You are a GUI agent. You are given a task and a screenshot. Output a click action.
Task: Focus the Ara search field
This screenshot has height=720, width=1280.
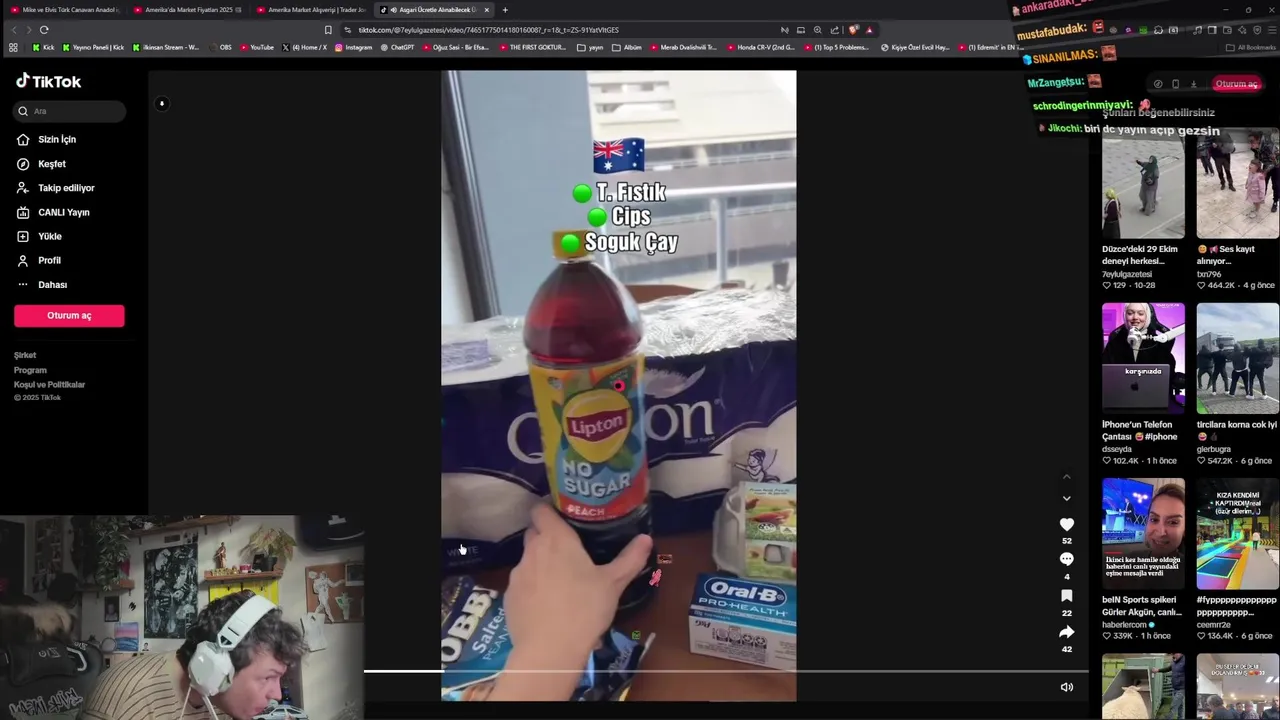click(70, 111)
